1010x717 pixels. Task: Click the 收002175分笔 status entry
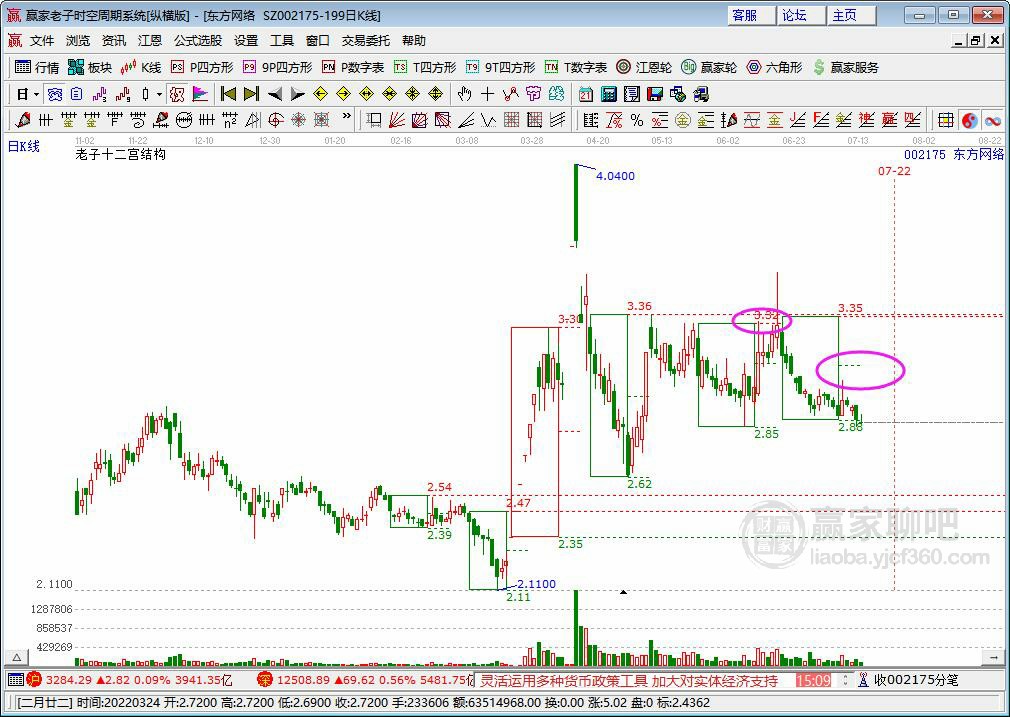[x=916, y=680]
